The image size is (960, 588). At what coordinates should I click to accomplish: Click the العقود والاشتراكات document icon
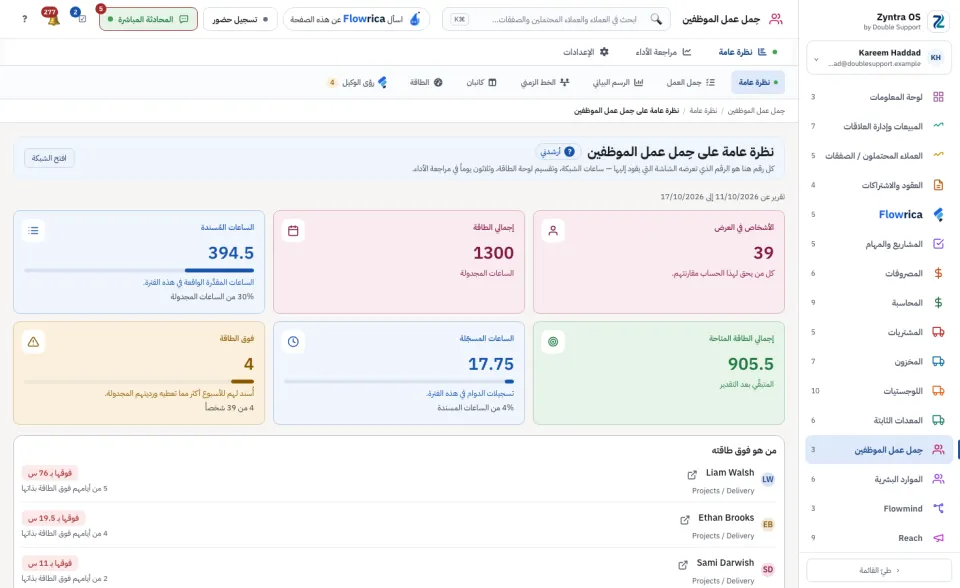click(x=938, y=185)
